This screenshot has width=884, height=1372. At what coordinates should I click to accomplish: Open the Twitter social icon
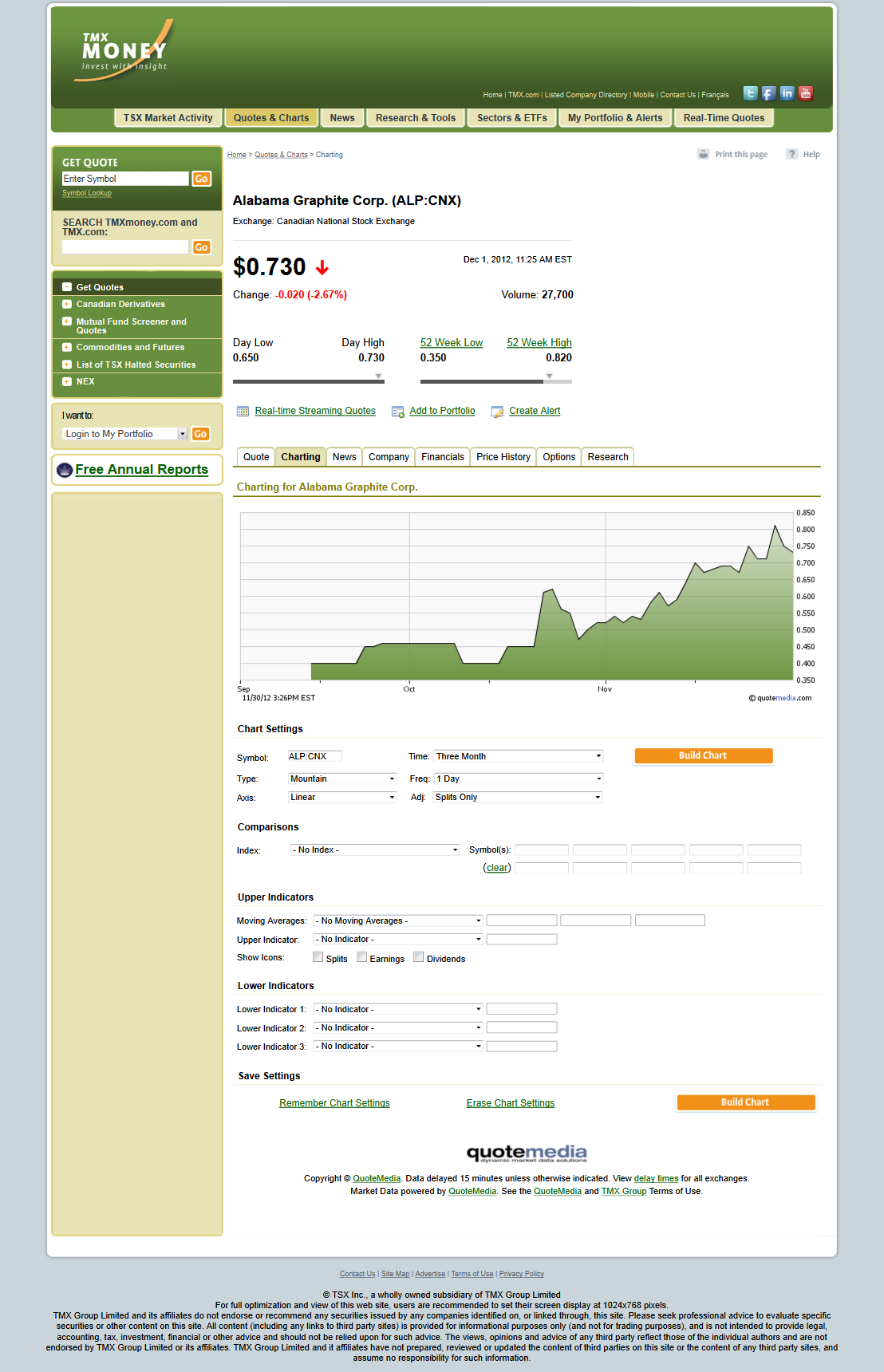tap(750, 93)
